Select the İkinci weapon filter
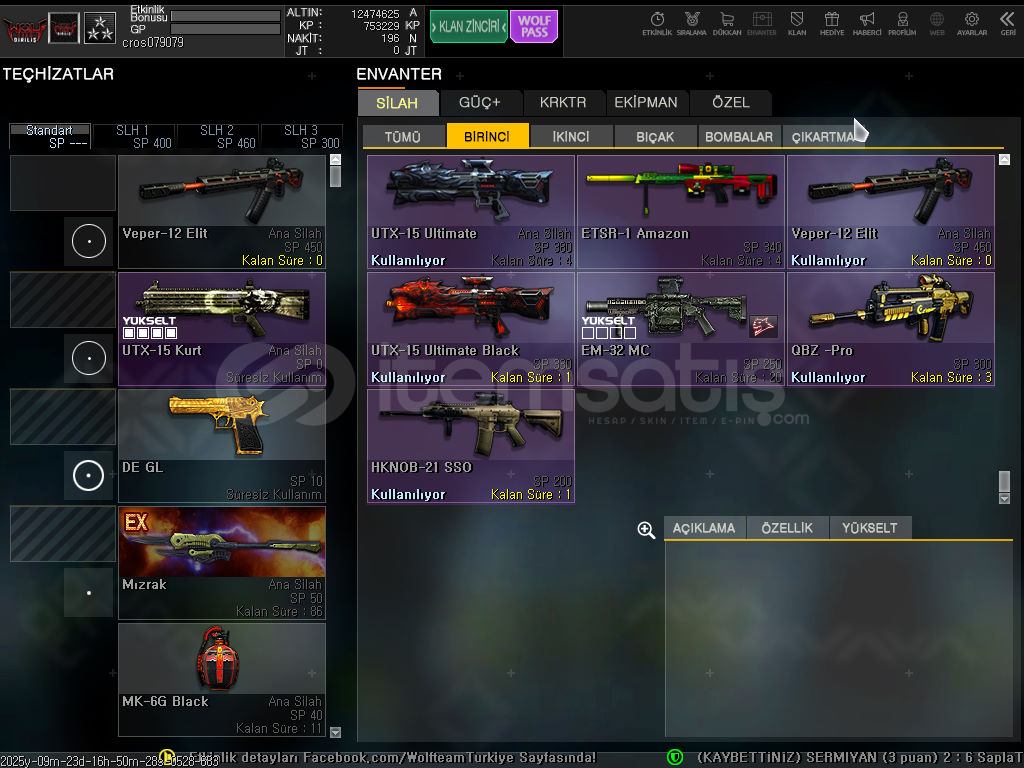Viewport: 1024px width, 768px height. click(571, 136)
